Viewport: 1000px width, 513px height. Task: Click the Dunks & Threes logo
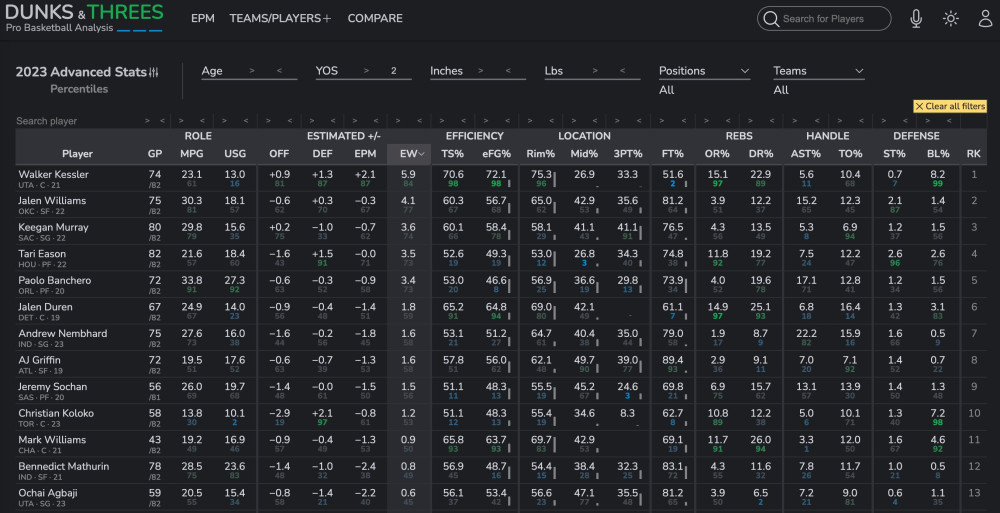click(84, 18)
